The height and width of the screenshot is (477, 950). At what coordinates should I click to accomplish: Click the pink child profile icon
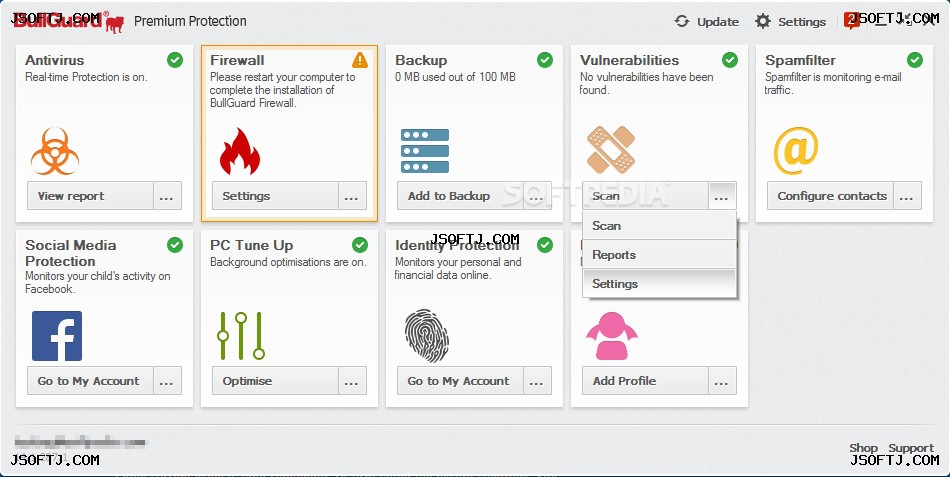click(611, 336)
